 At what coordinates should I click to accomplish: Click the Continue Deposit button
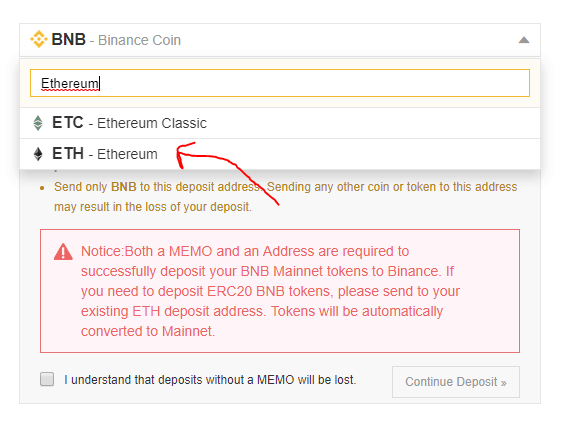pos(456,382)
